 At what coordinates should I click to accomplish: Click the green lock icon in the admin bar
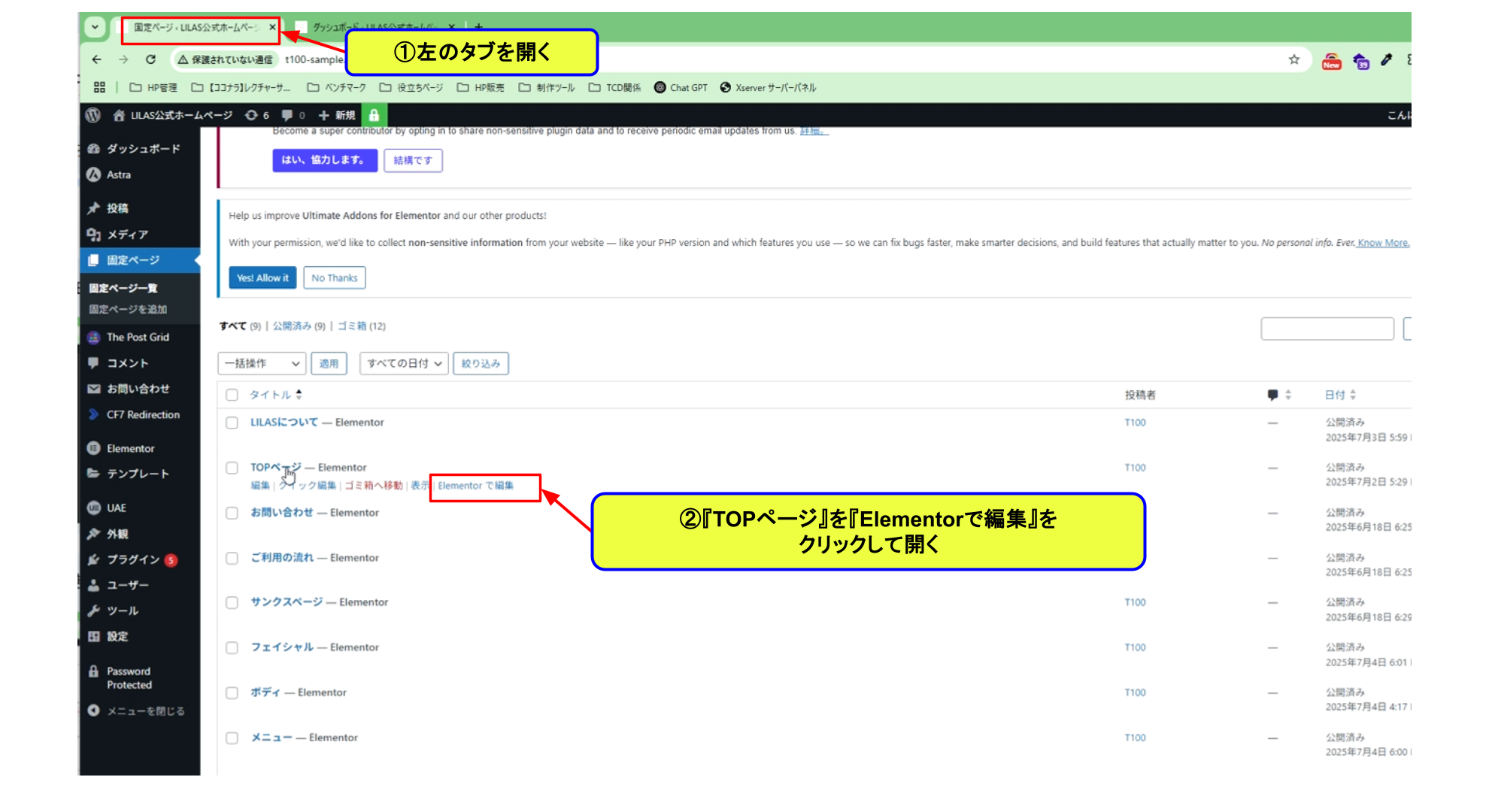pyautogui.click(x=374, y=115)
